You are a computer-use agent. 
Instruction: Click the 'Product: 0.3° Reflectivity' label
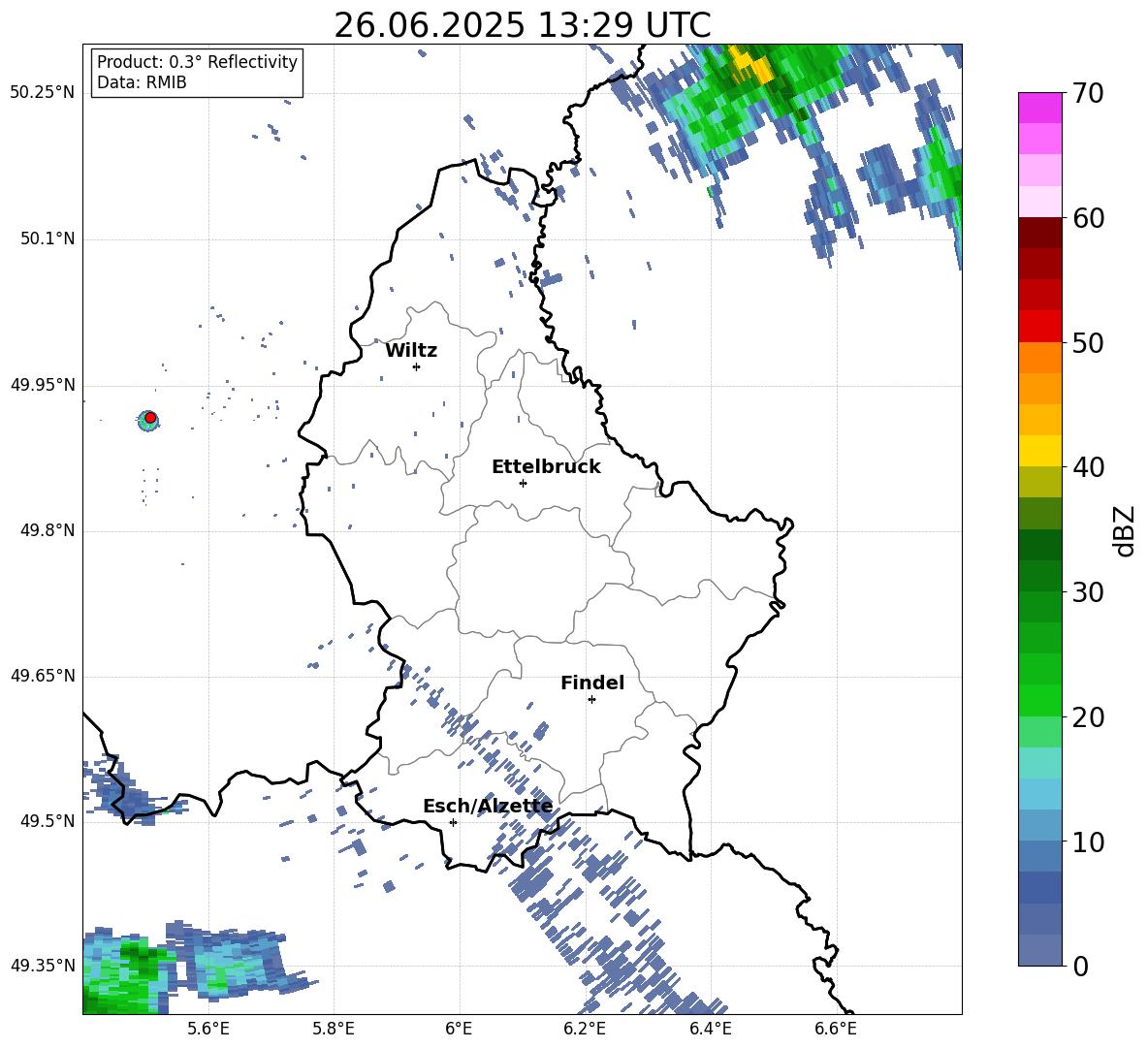[x=197, y=62]
